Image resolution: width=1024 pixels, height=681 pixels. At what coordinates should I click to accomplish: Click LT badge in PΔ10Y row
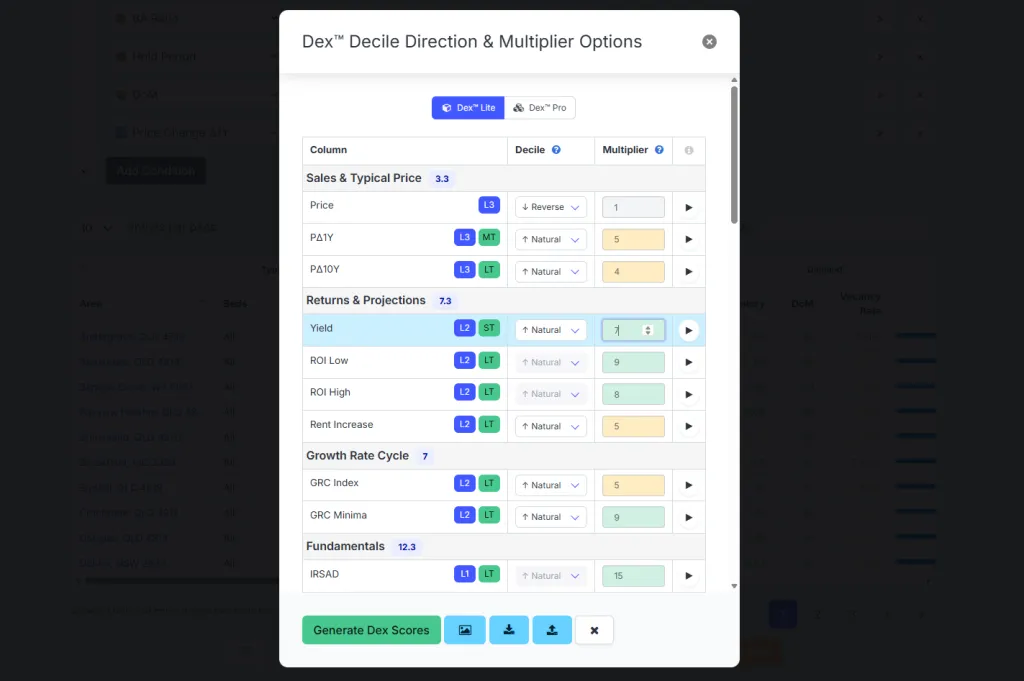489,270
